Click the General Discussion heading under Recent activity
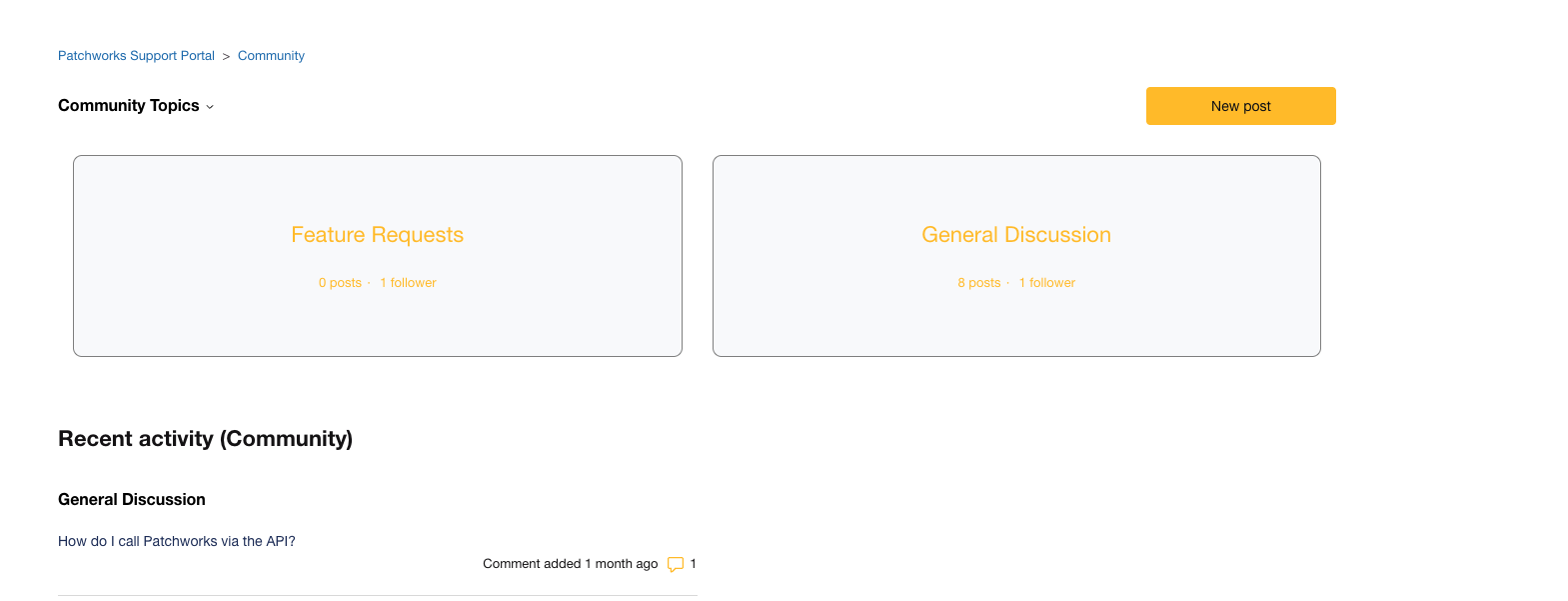This screenshot has width=1568, height=601. pos(132,500)
